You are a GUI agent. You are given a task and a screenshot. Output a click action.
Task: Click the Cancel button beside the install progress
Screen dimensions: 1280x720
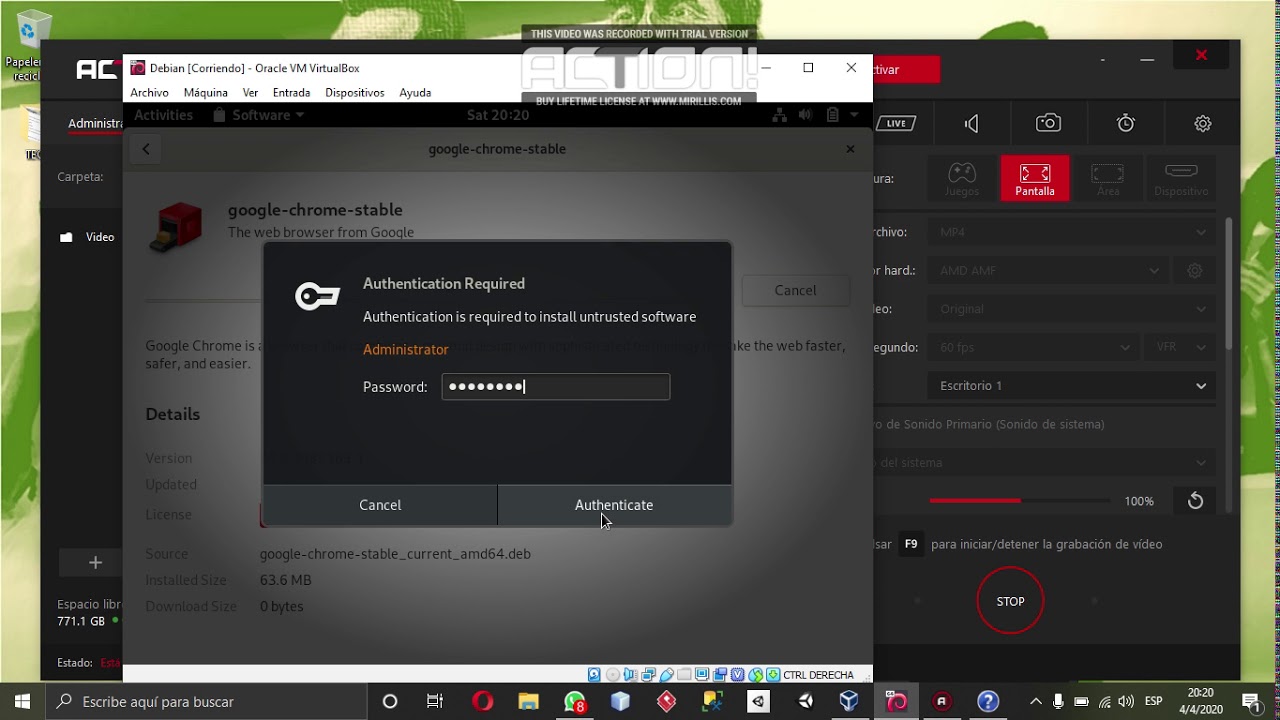[795, 290]
